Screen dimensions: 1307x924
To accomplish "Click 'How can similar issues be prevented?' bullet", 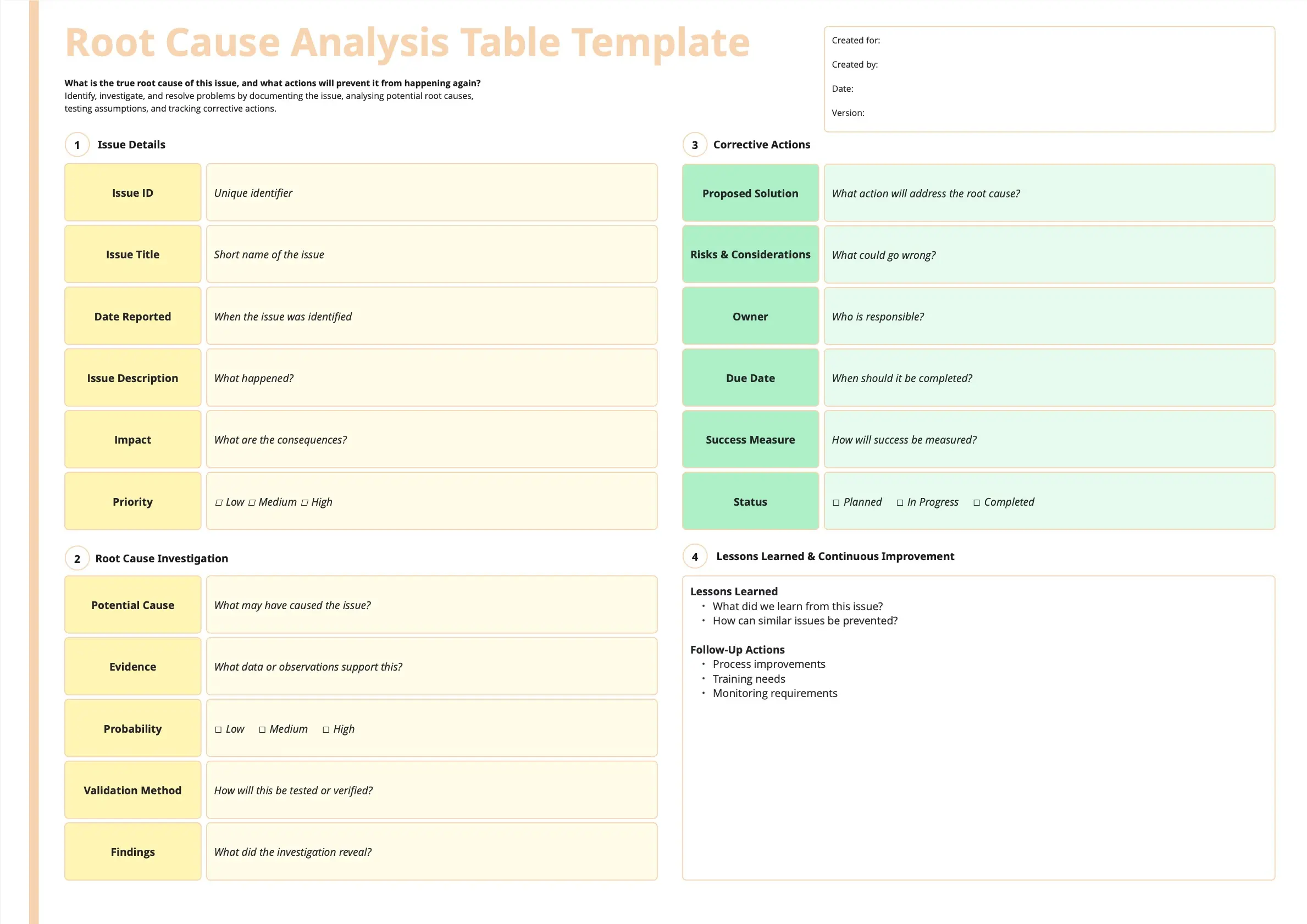I will coord(805,621).
